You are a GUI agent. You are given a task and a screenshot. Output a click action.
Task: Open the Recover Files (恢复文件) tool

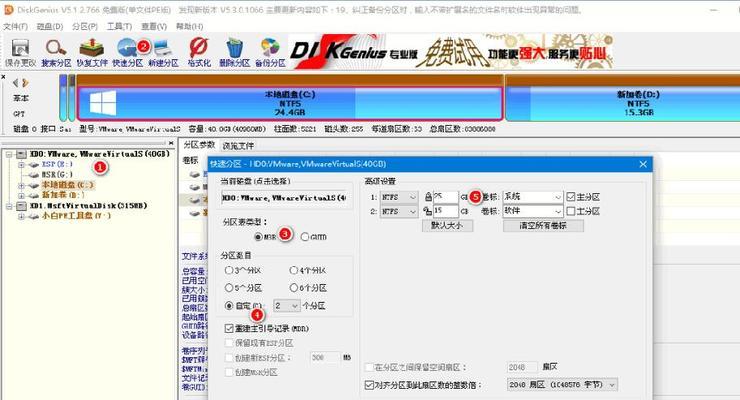pos(92,52)
